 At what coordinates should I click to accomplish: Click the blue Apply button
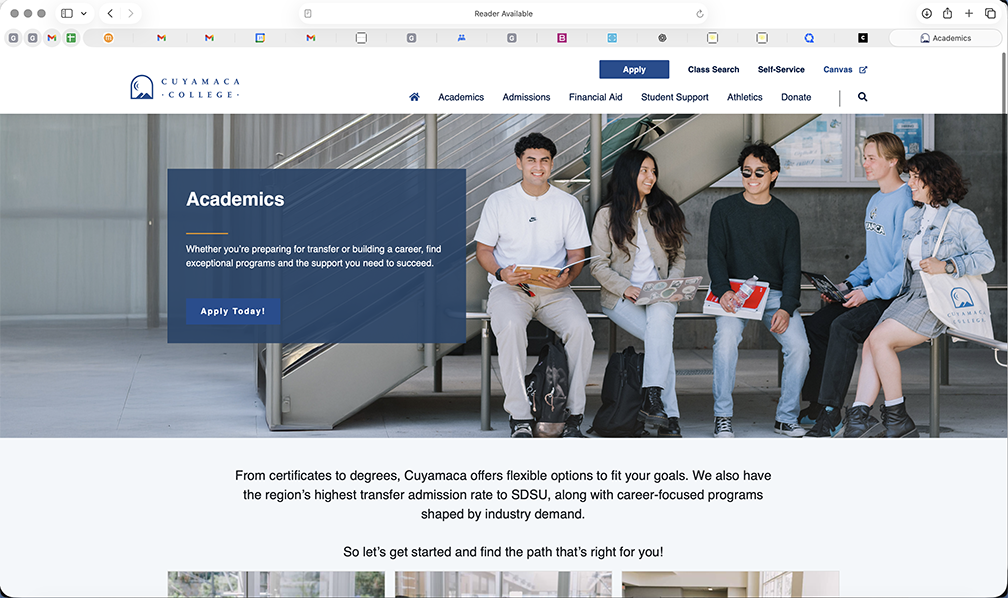pos(634,69)
